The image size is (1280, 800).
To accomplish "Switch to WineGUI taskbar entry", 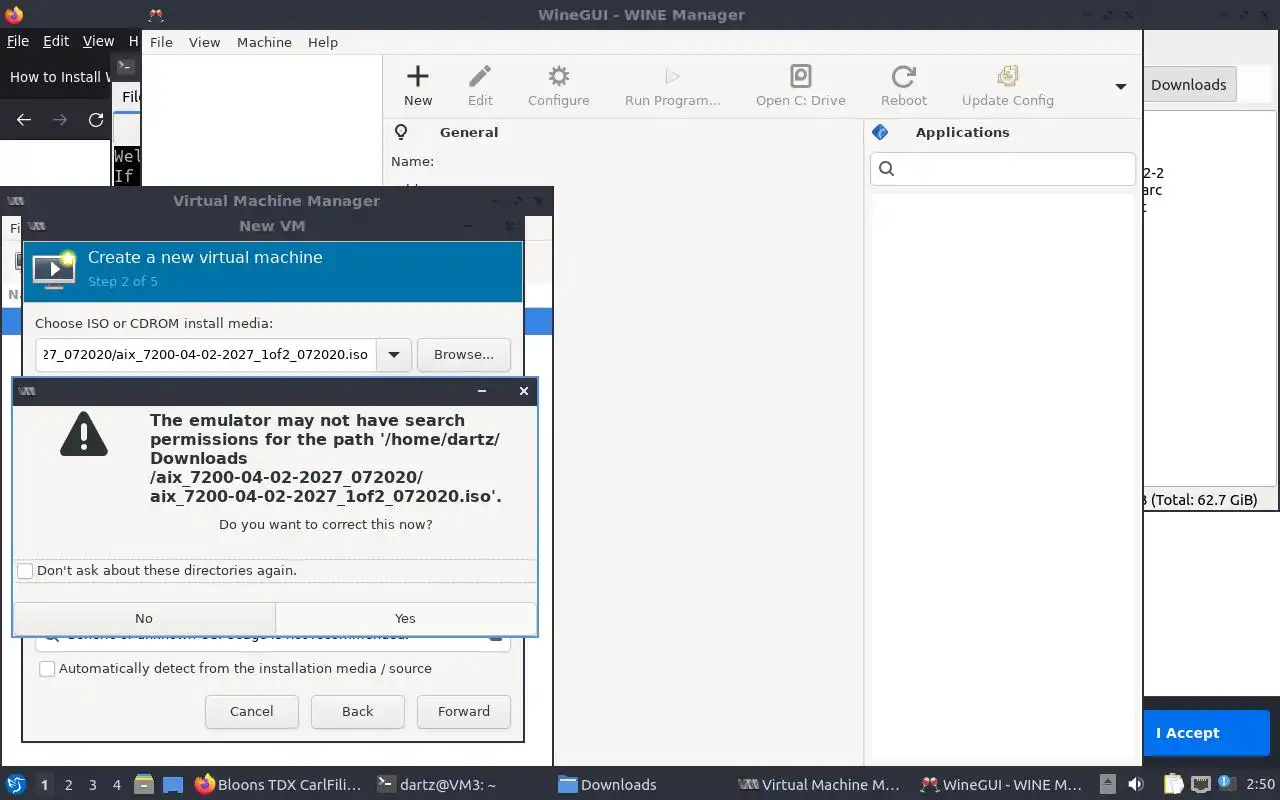I will (1001, 785).
